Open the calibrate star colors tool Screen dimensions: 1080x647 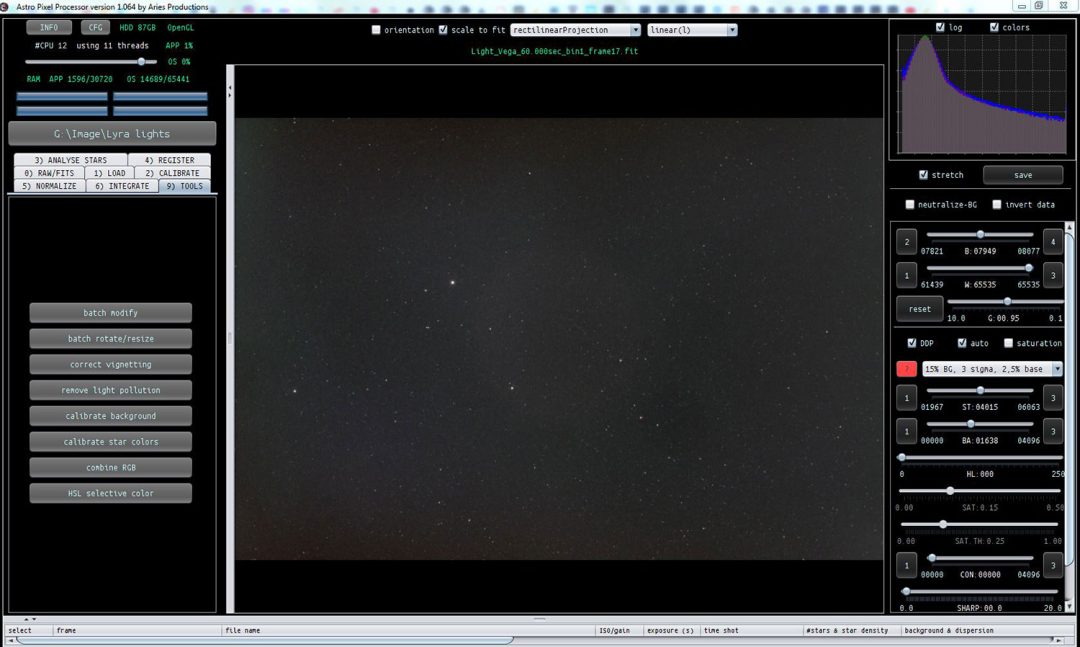(x=110, y=441)
